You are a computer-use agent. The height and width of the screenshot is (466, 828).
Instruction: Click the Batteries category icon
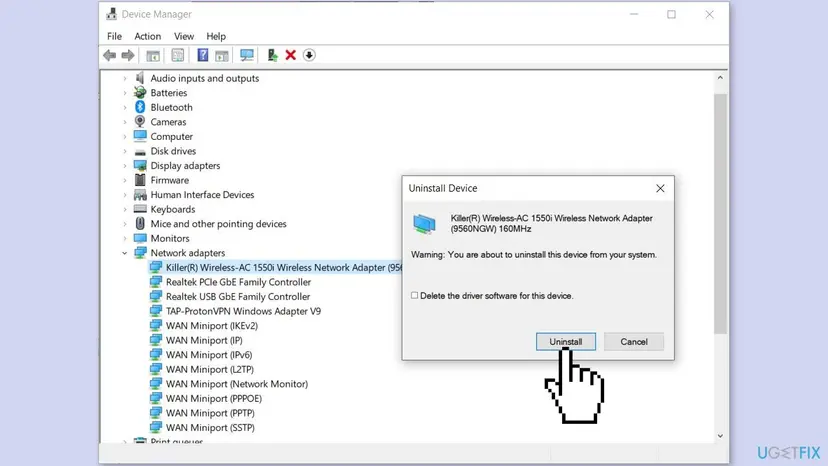point(140,92)
